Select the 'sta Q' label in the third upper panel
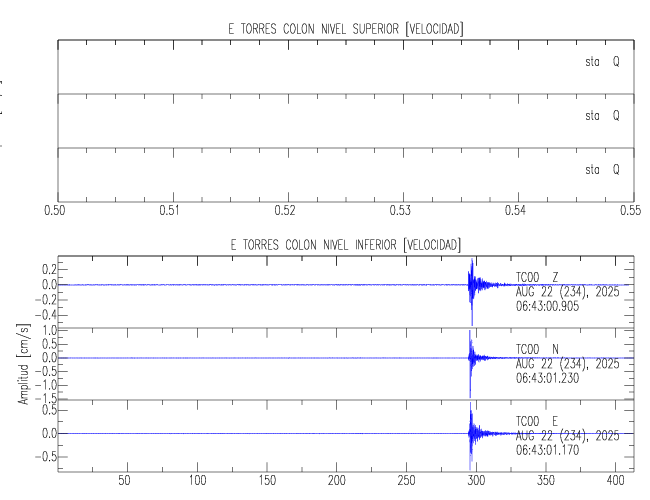 602,170
